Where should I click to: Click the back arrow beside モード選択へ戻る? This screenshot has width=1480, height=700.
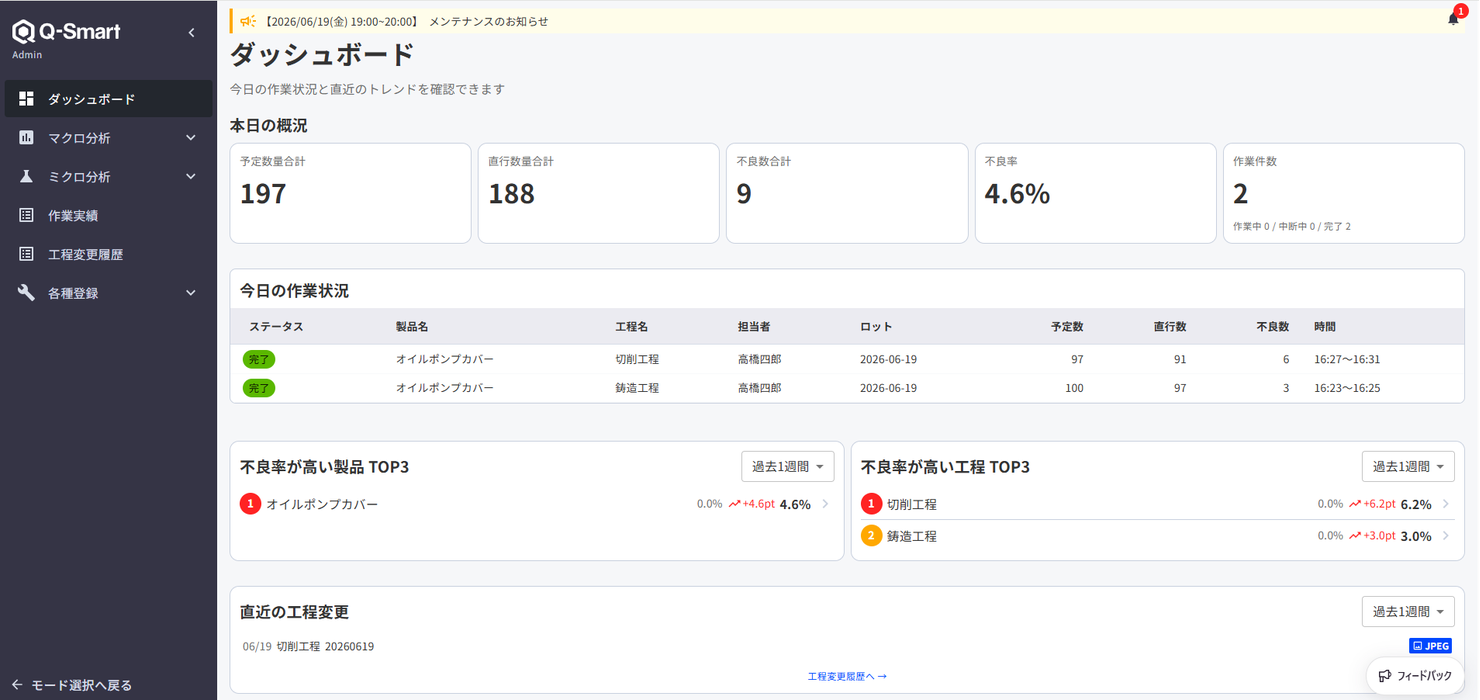[x=17, y=685]
